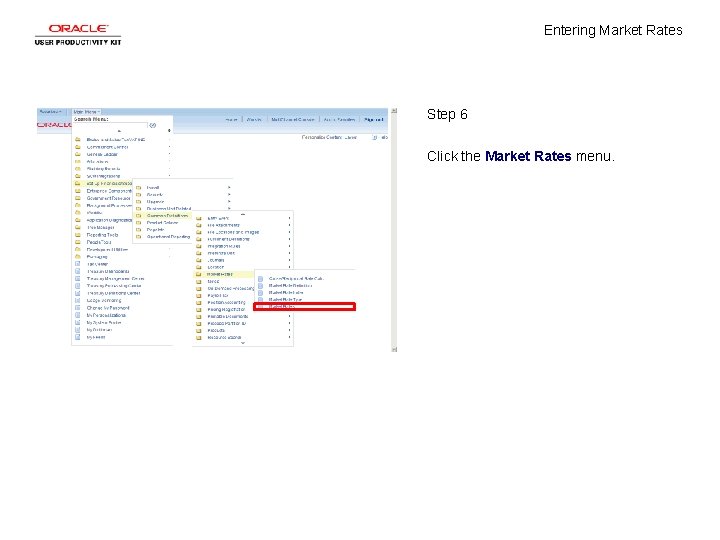Open File Locations and Images folder

coord(233,232)
